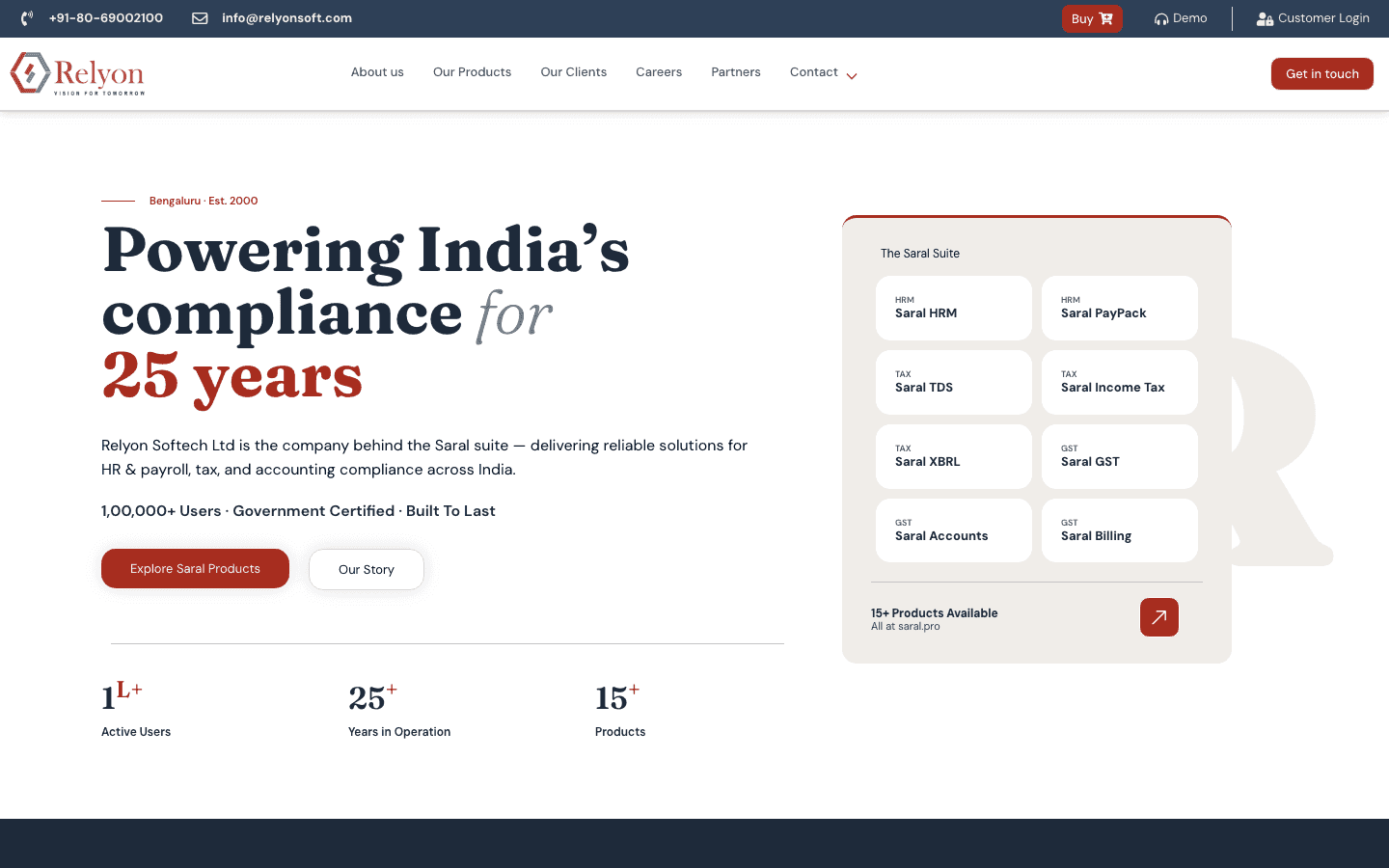Click the info@relyonsoft.com email link
The width and height of the screenshot is (1389, 868).
[x=286, y=18]
